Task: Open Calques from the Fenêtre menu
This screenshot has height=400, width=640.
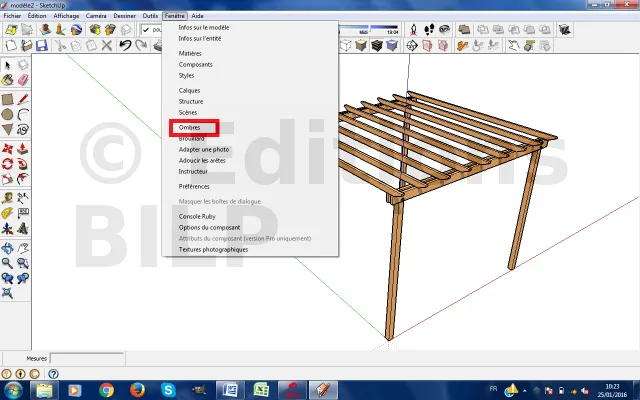Action: click(189, 91)
